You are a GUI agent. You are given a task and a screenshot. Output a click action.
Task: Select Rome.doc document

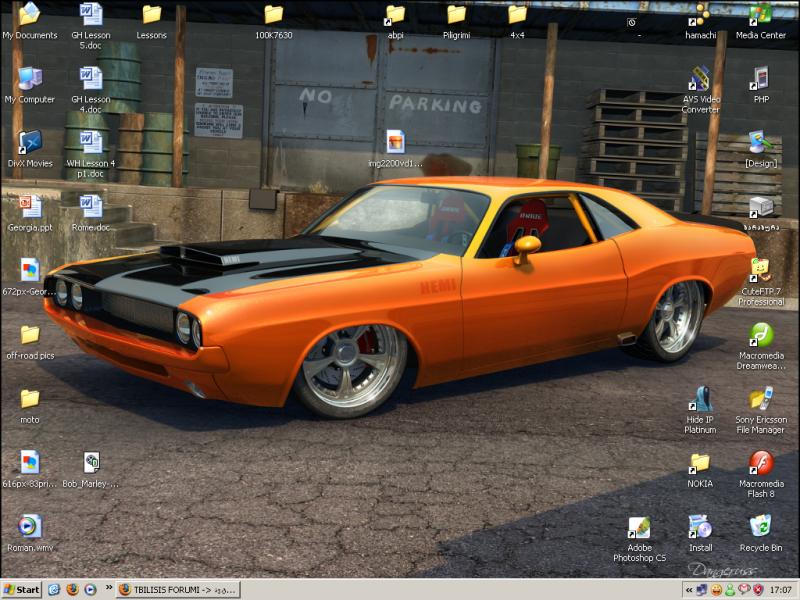click(90, 214)
